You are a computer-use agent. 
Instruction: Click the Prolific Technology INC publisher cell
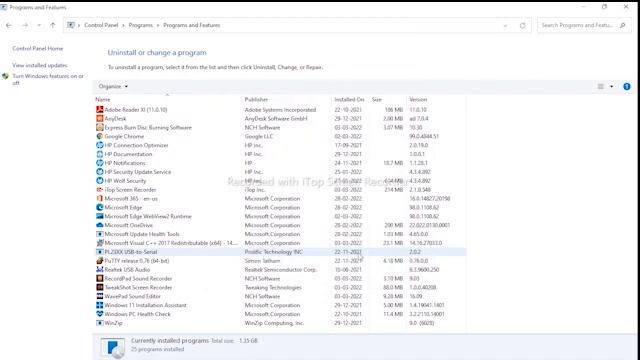pos(273,252)
